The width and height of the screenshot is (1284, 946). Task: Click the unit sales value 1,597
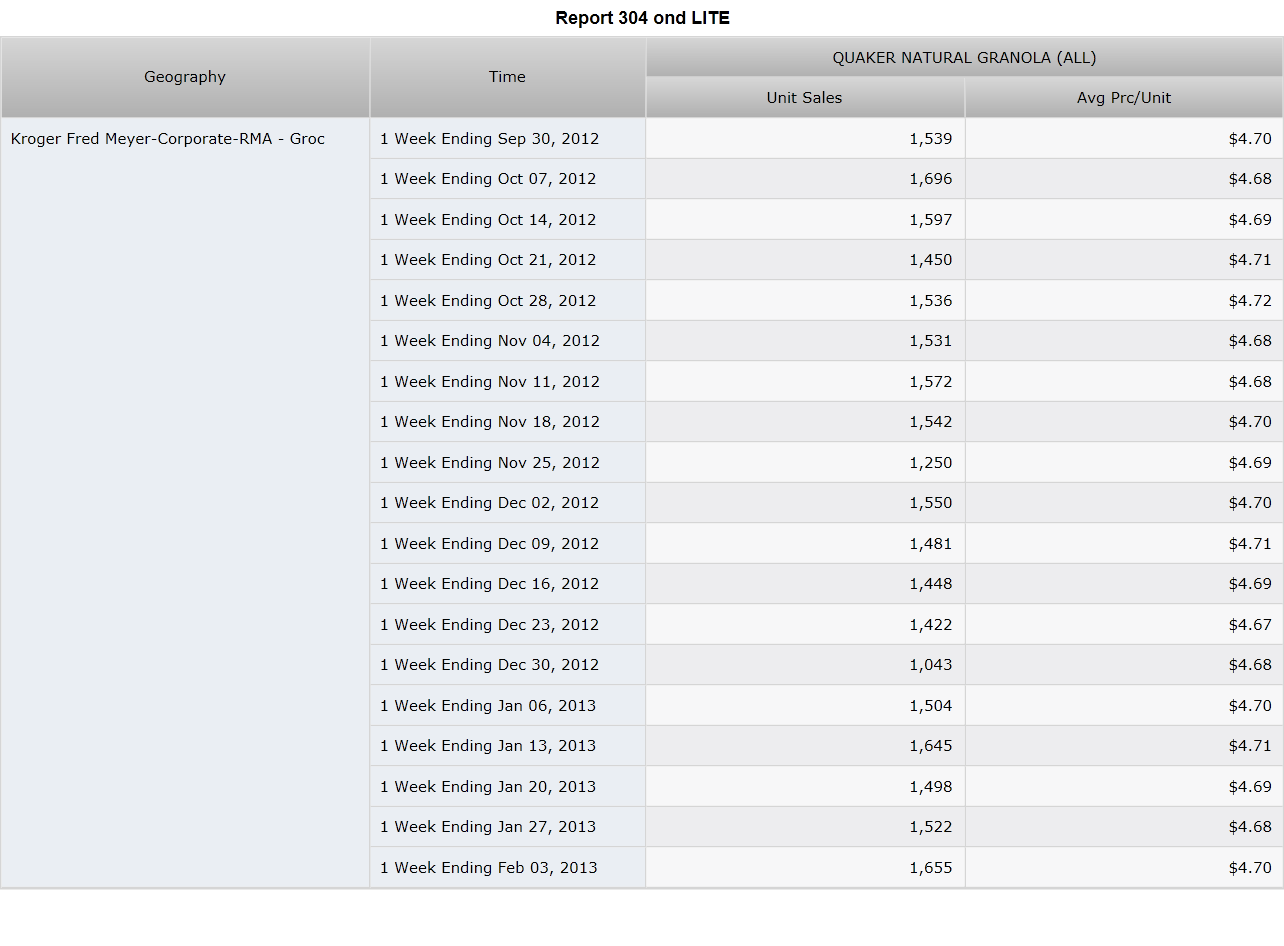pyautogui.click(x=931, y=220)
